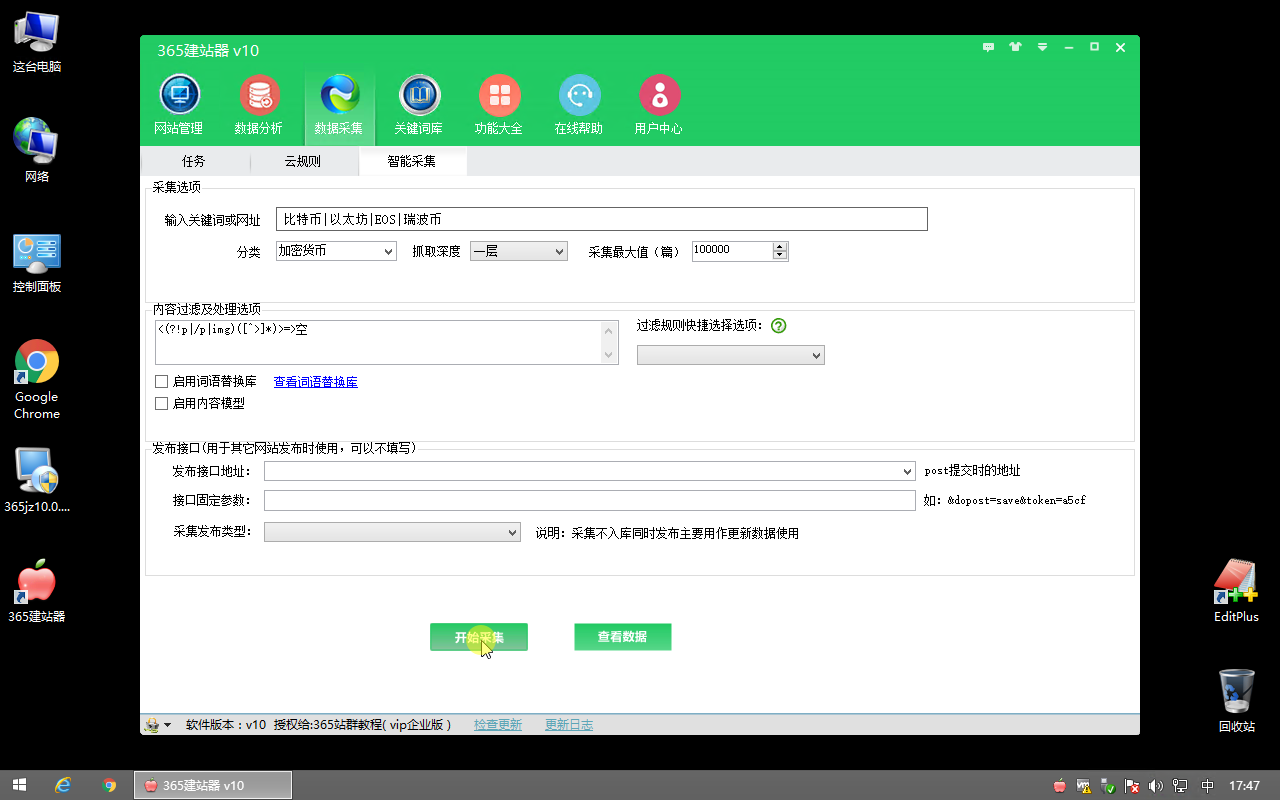Open the 关键词库 module

point(419,105)
